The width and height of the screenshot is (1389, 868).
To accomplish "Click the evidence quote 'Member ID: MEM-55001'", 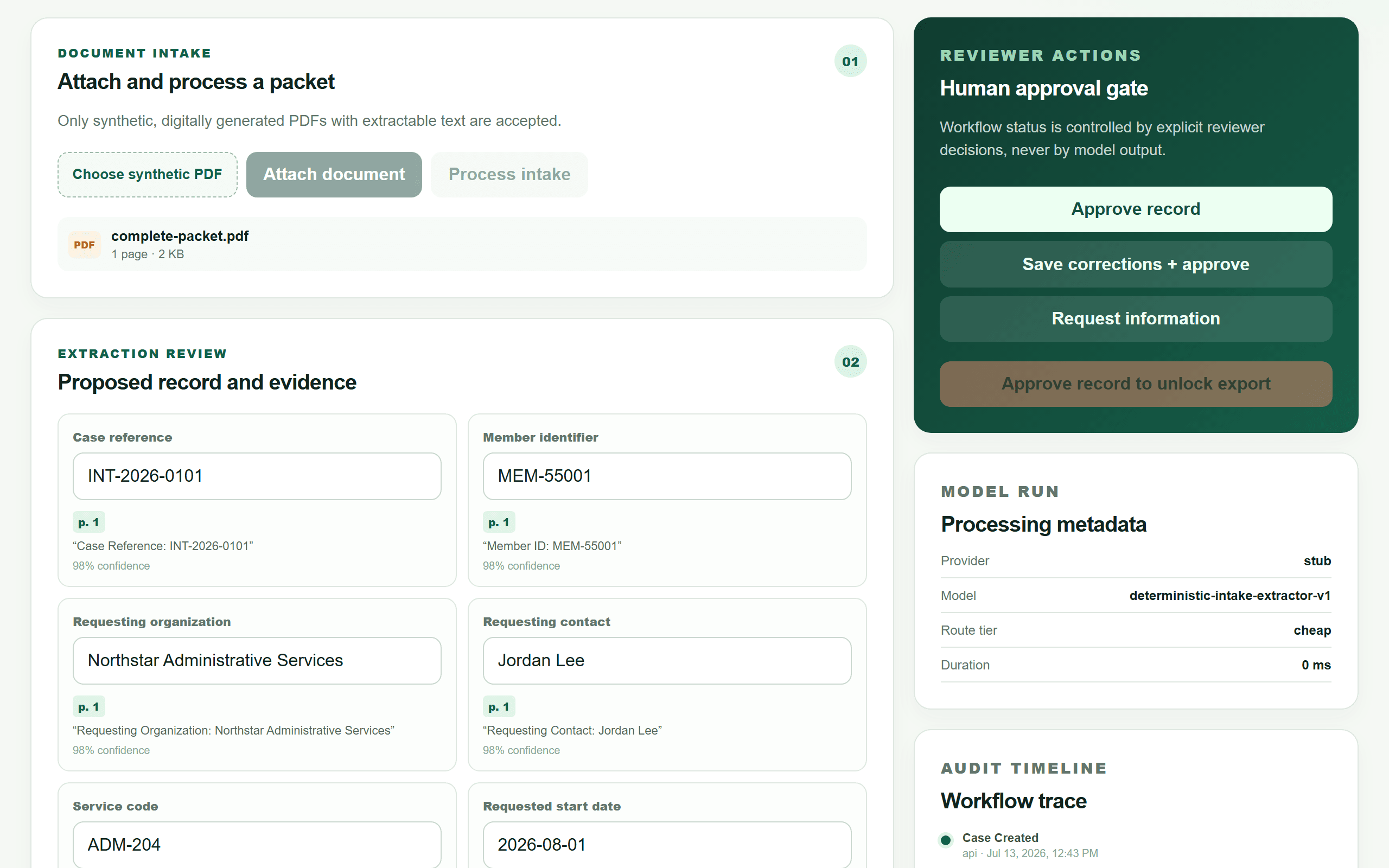I will [552, 546].
